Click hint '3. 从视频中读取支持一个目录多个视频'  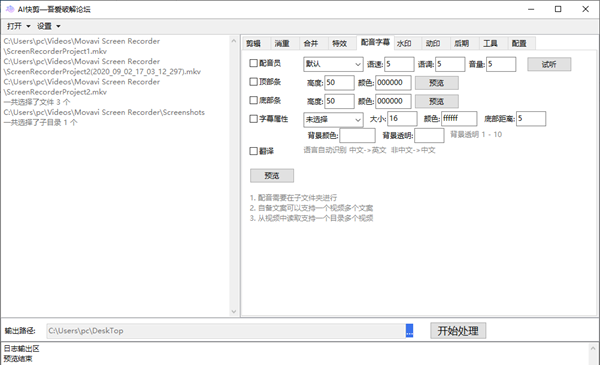pos(311,218)
